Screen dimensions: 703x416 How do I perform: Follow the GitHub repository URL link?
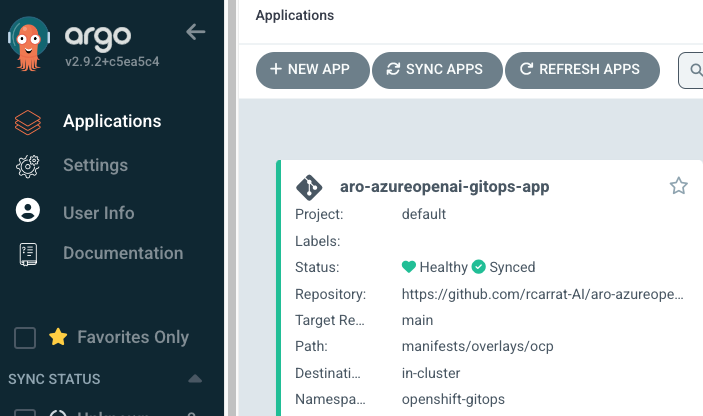tap(542, 294)
